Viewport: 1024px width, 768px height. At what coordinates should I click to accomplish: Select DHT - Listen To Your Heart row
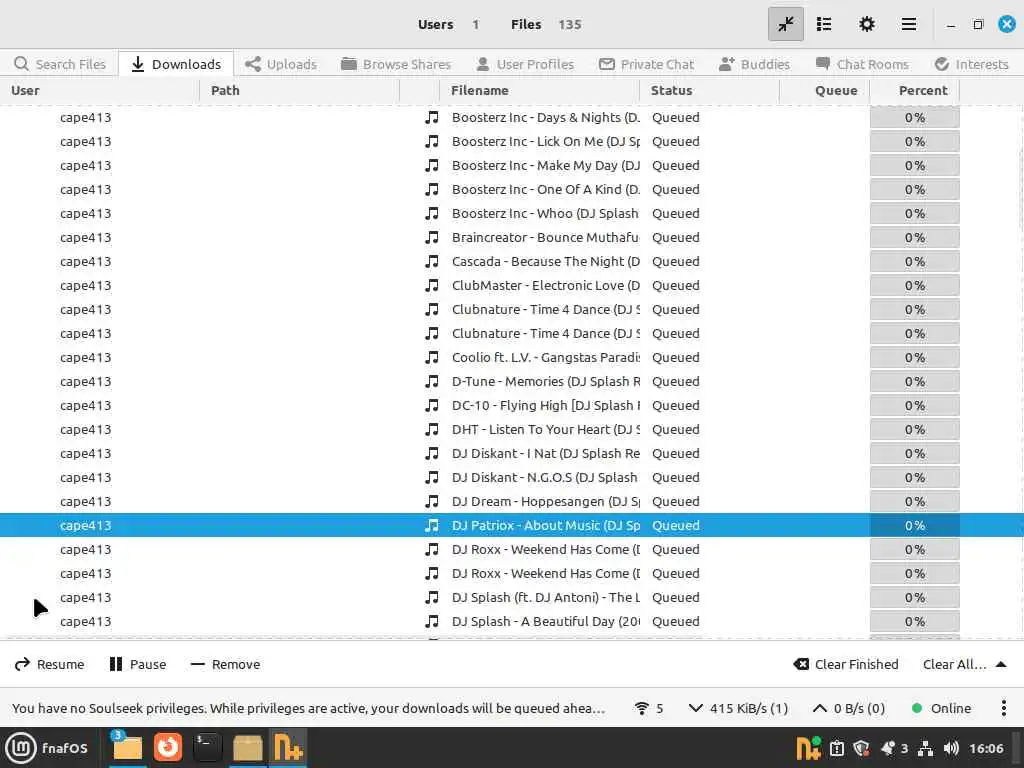512,430
